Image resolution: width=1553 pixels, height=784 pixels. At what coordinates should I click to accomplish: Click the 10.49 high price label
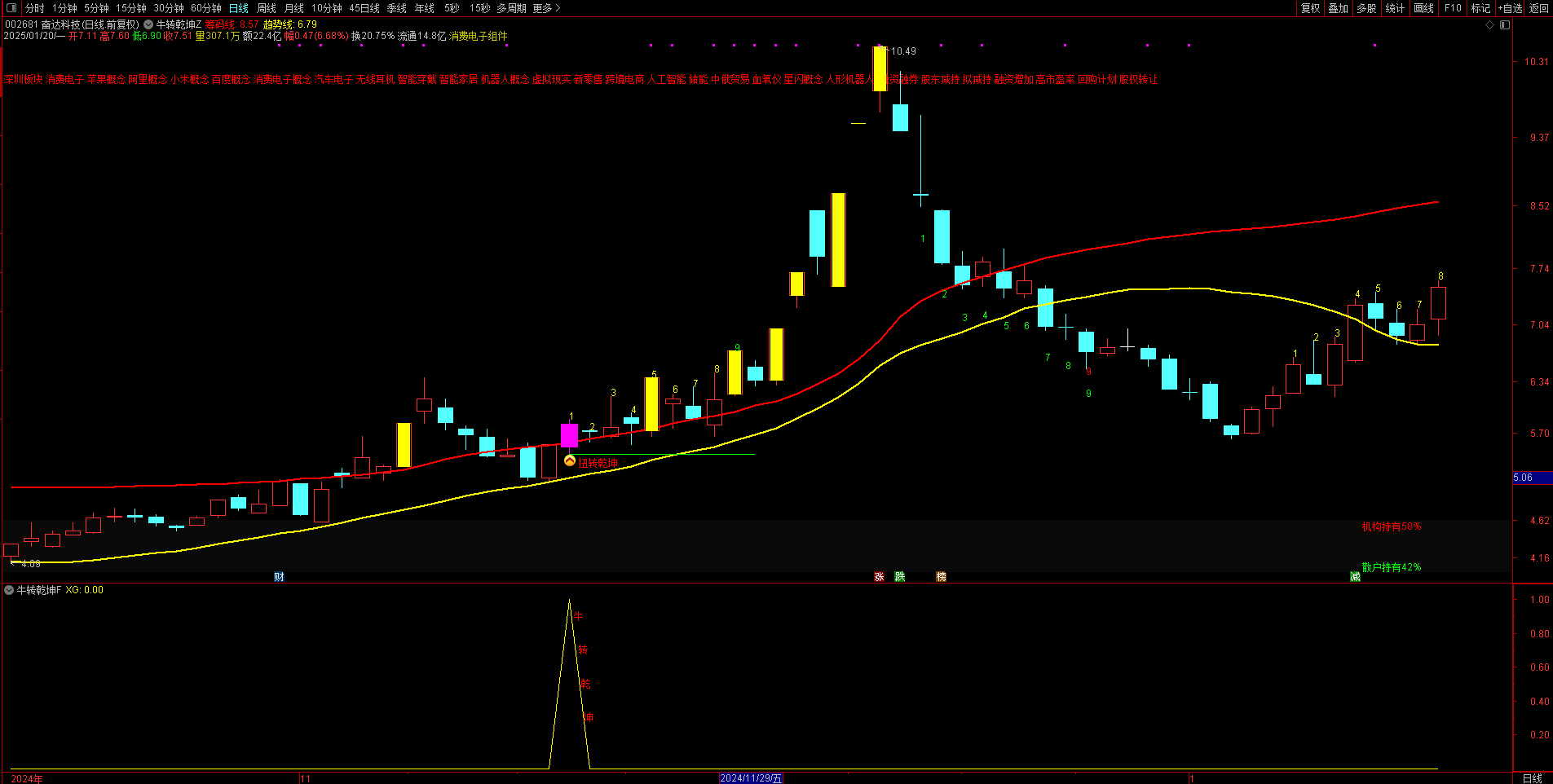click(x=902, y=51)
